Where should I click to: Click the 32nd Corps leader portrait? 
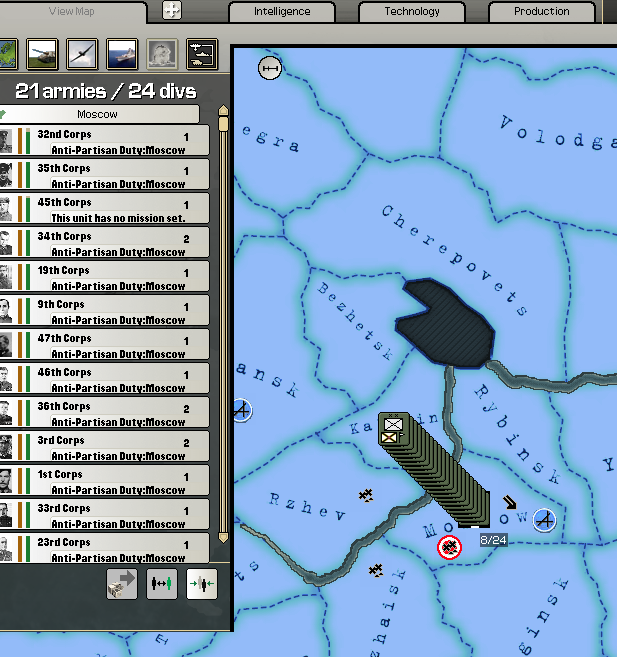pyautogui.click(x=6, y=141)
